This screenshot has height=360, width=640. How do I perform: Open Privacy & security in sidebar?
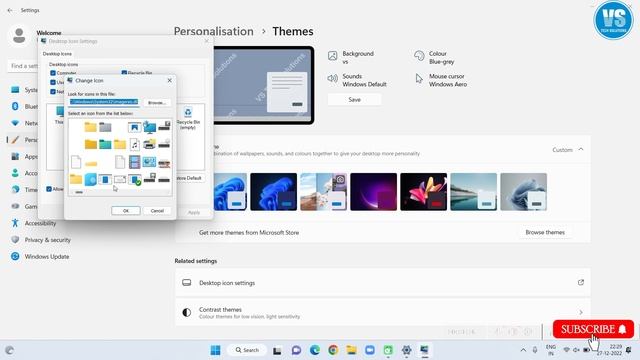[x=41, y=240]
